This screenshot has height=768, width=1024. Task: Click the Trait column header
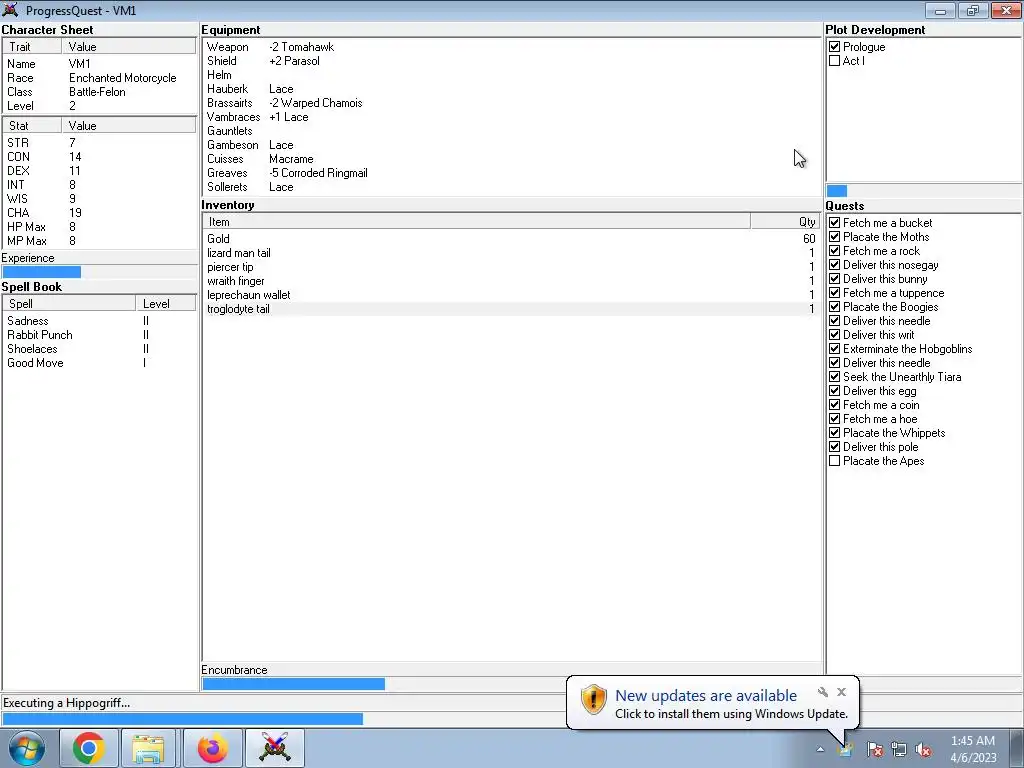(33, 46)
